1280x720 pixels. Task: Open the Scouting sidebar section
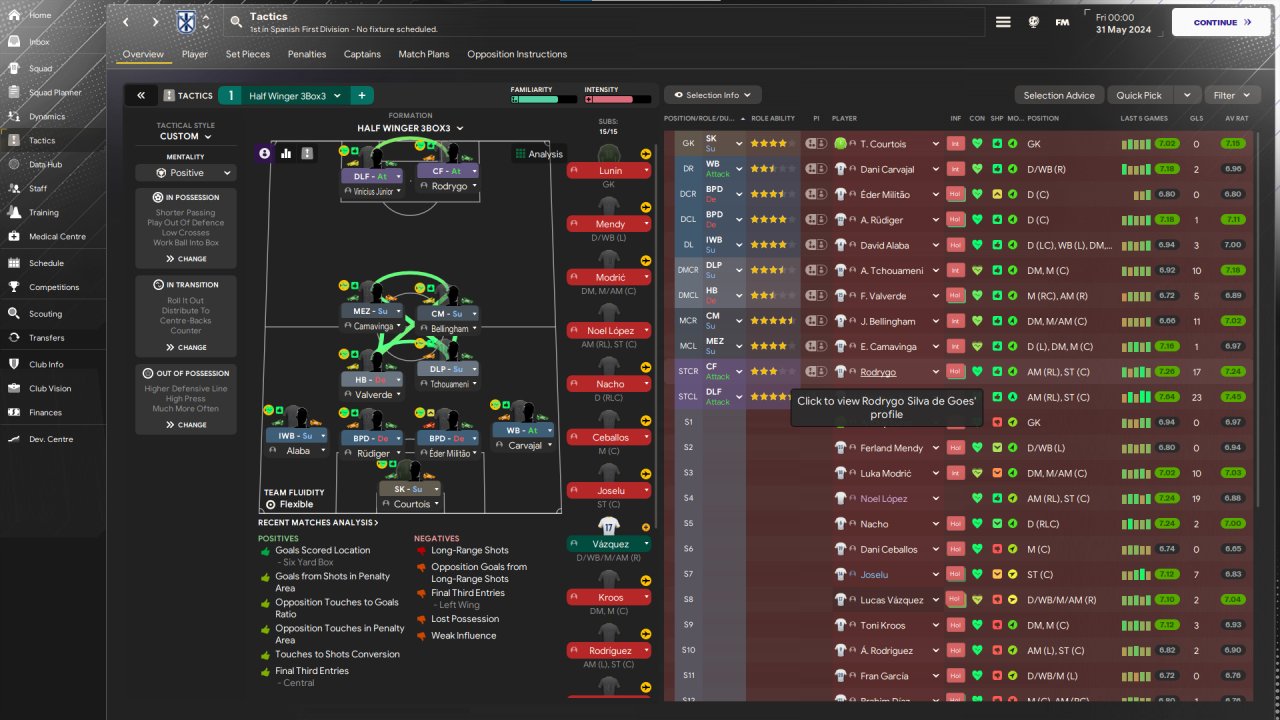coord(45,313)
